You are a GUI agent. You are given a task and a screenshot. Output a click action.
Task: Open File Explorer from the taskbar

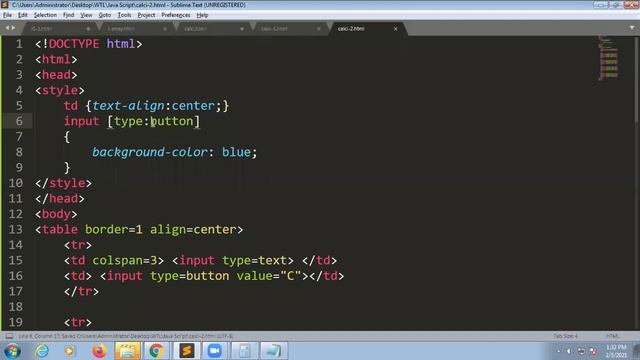[127, 351]
